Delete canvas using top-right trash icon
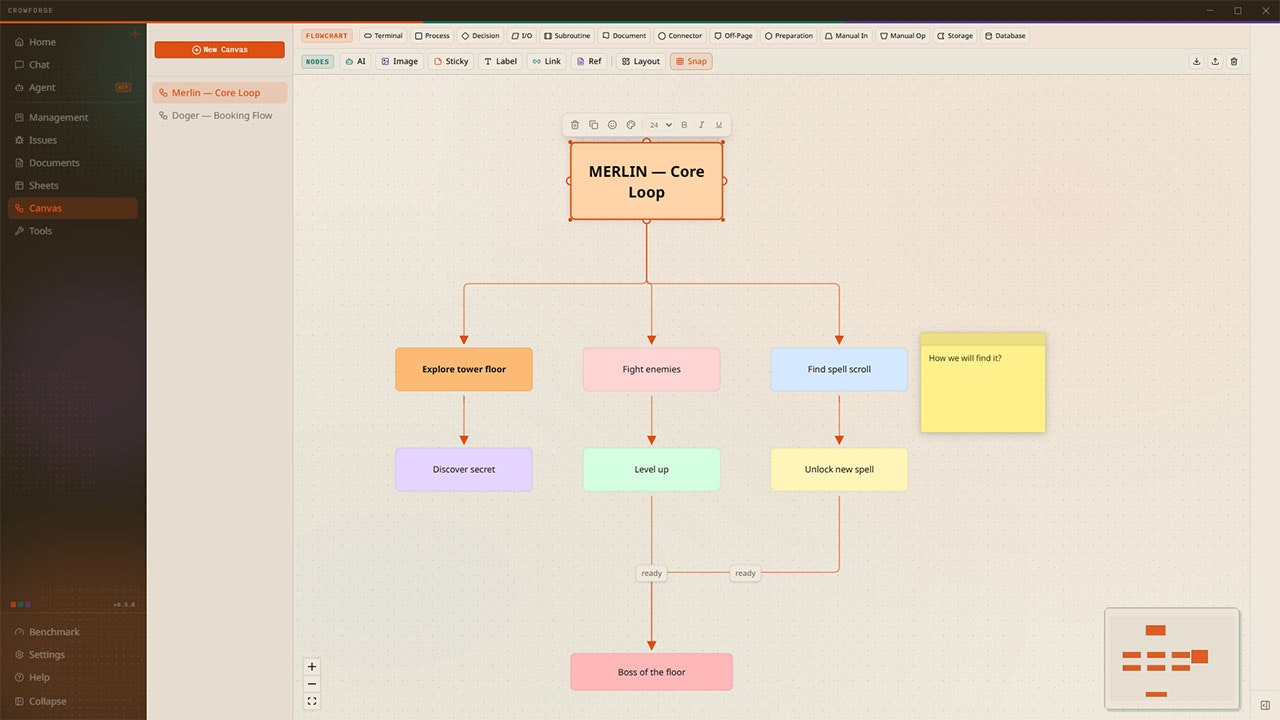Image resolution: width=1280 pixels, height=720 pixels. (x=1234, y=61)
